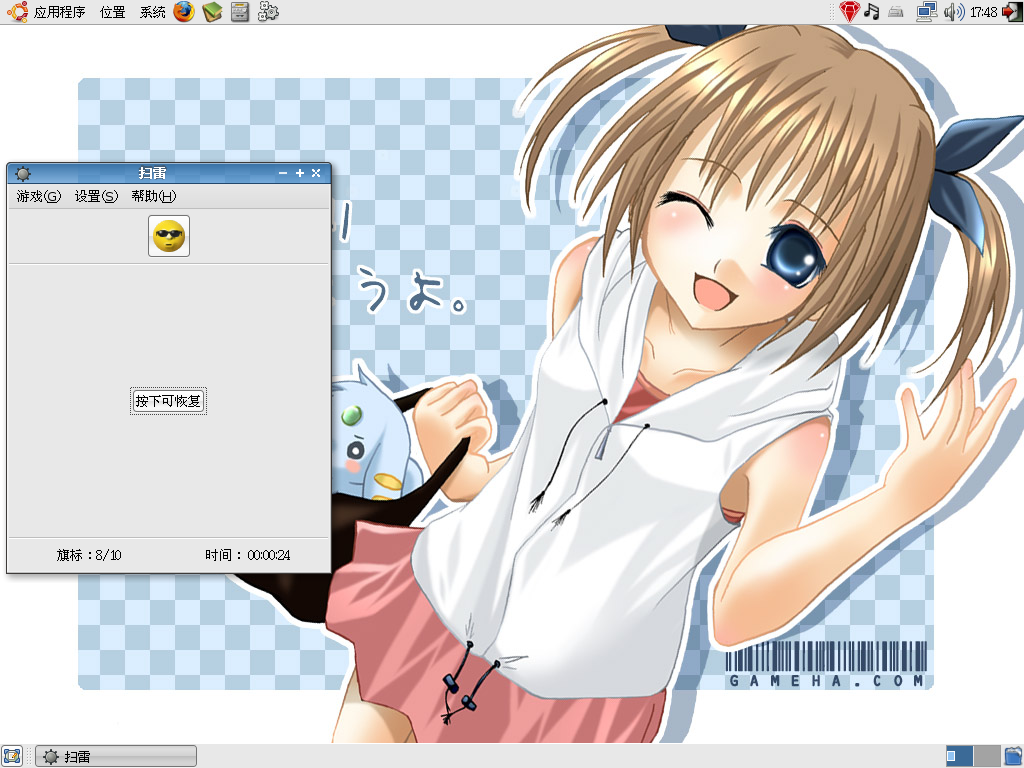Open the 位置 panel menu

click(112, 12)
